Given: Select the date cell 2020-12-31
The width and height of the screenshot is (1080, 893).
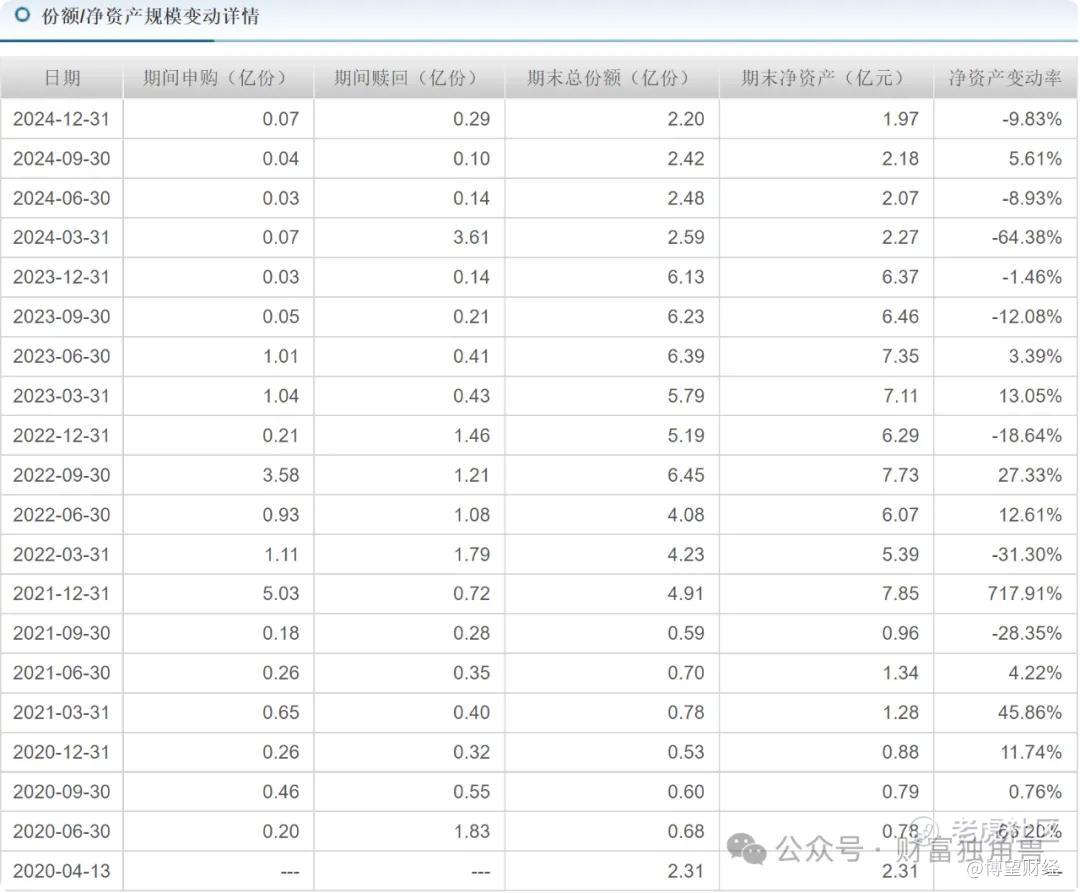Looking at the screenshot, I should pos(61,752).
